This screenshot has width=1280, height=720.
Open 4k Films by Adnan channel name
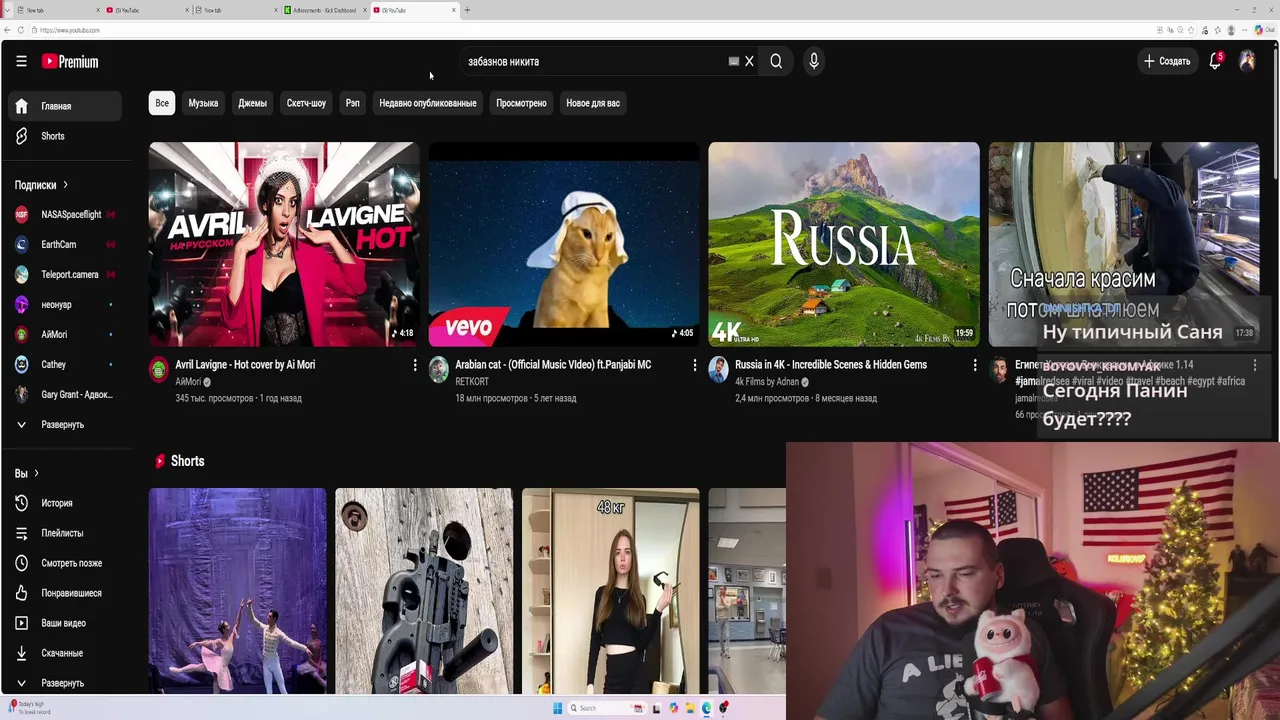pos(768,382)
